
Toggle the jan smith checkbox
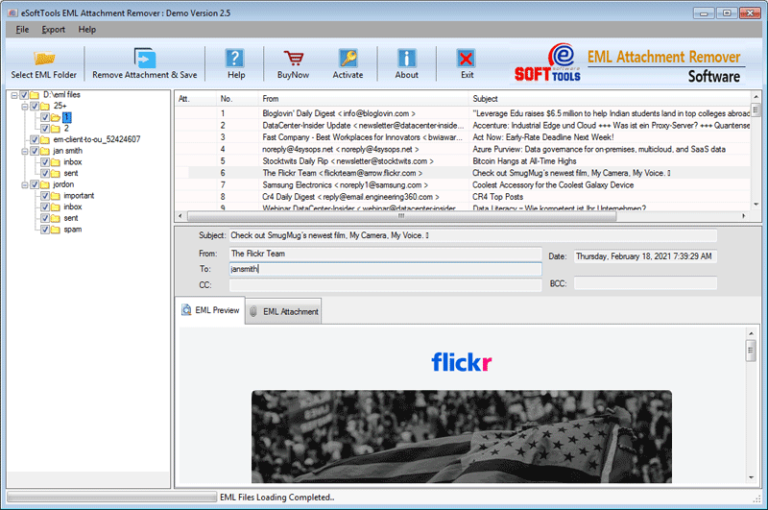coord(34,151)
